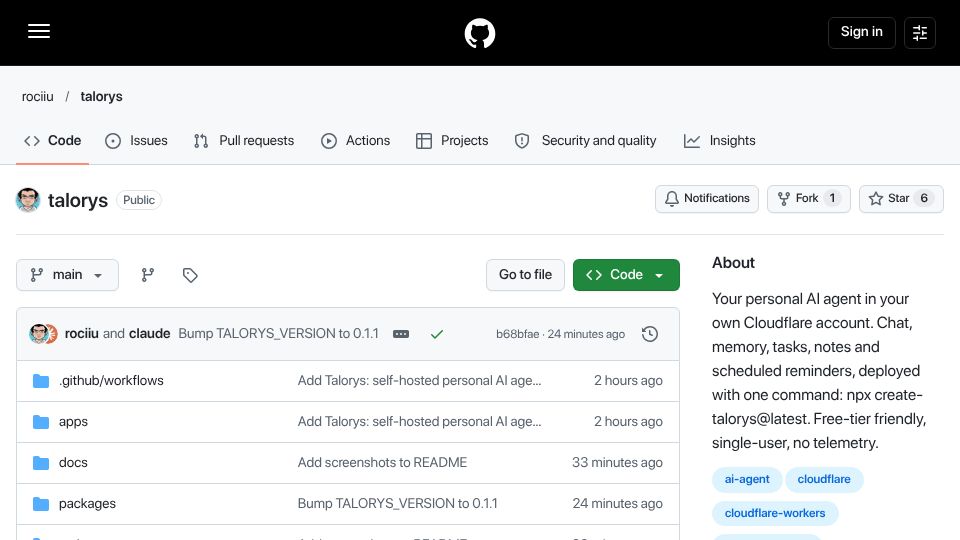Open Bump TALORYS_VERSION commit on packages row
This screenshot has width=960, height=540.
[398, 504]
